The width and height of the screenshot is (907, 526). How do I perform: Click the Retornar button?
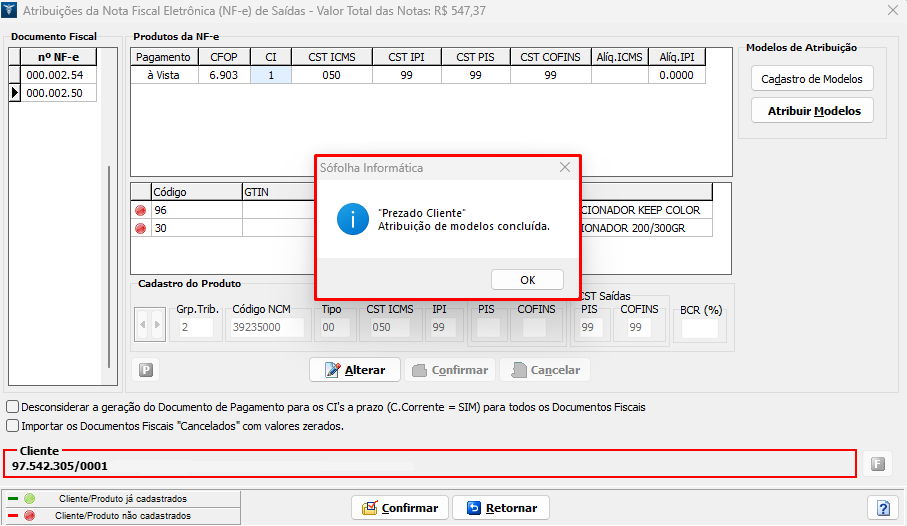501,508
